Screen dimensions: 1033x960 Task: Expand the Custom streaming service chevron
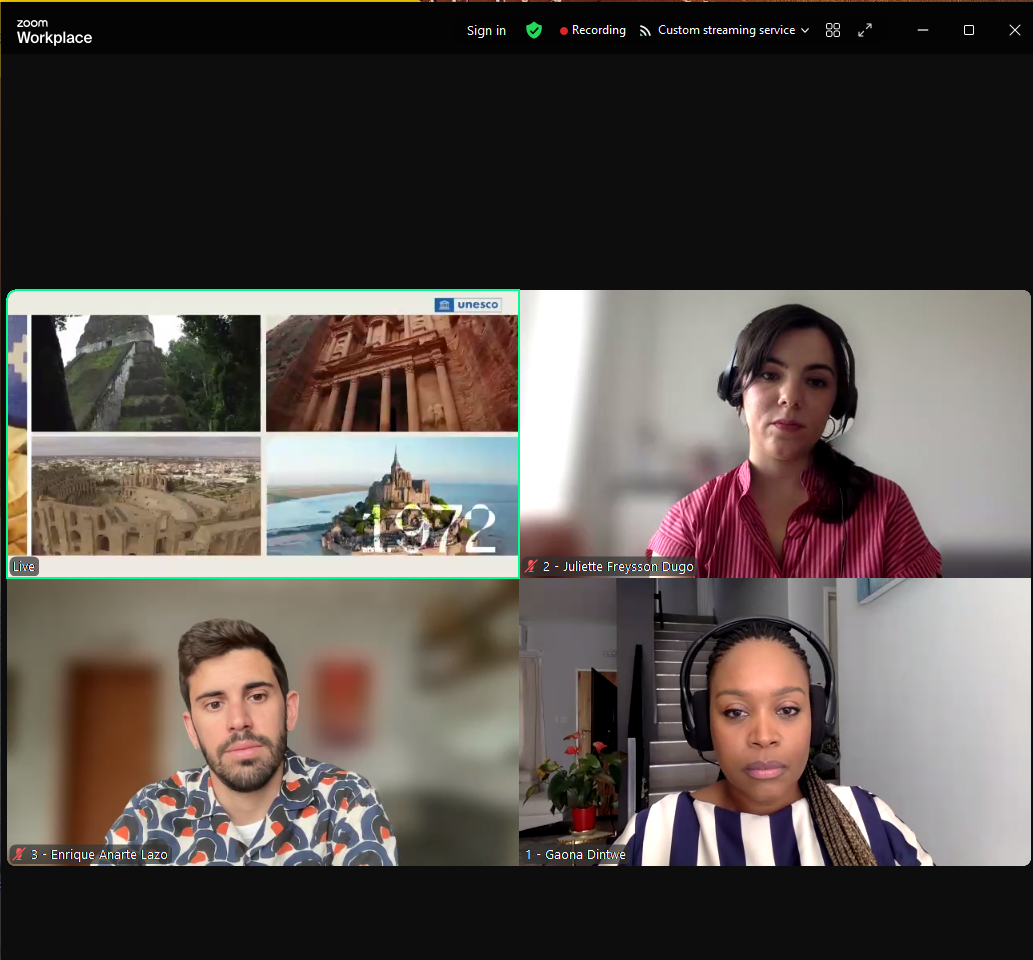pyautogui.click(x=805, y=31)
